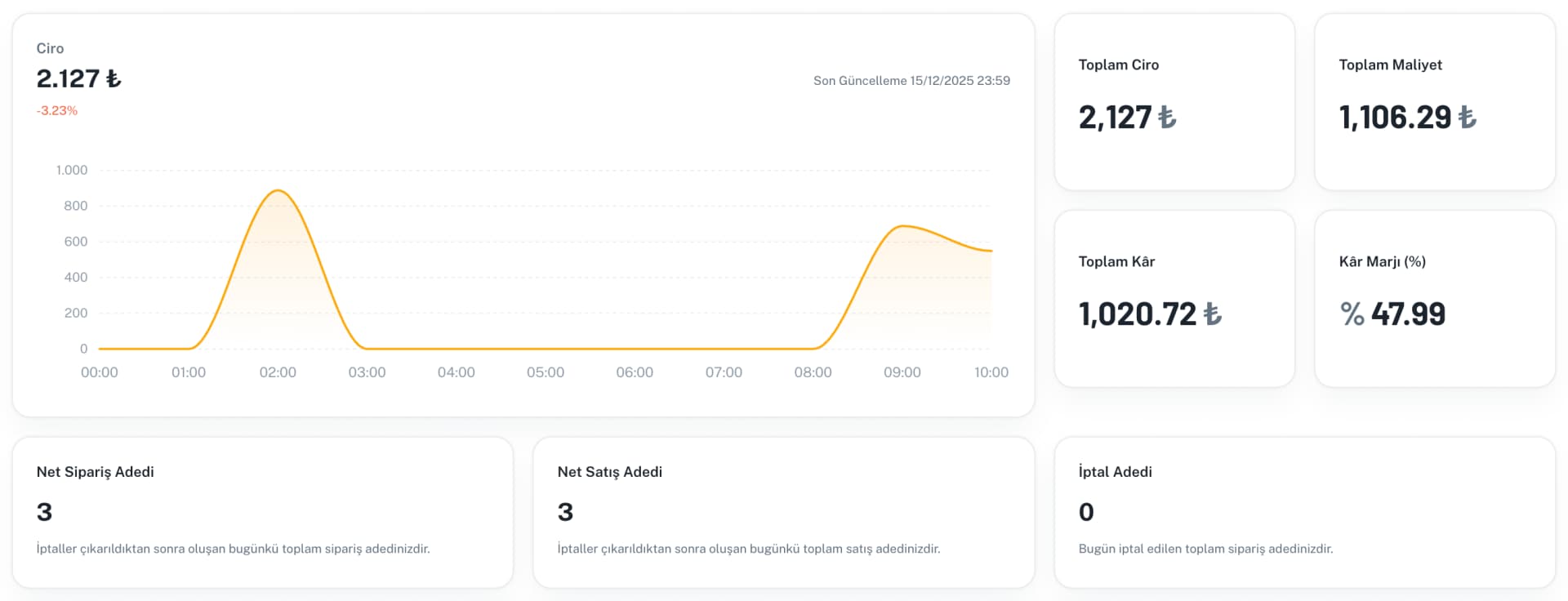Click the chart peak at 09:00

tap(902, 226)
